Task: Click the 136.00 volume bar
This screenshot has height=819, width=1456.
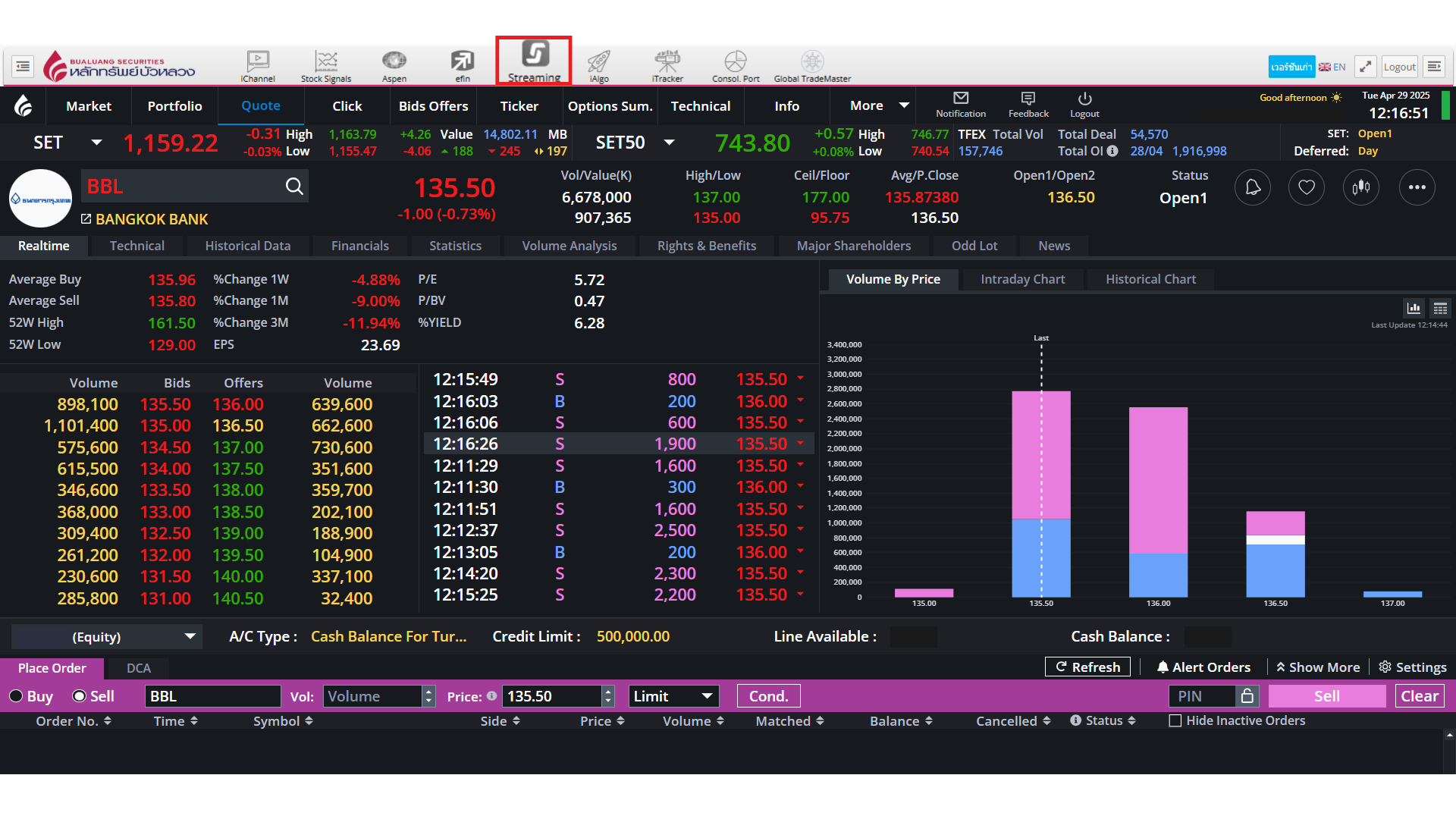Action: pos(1158,502)
